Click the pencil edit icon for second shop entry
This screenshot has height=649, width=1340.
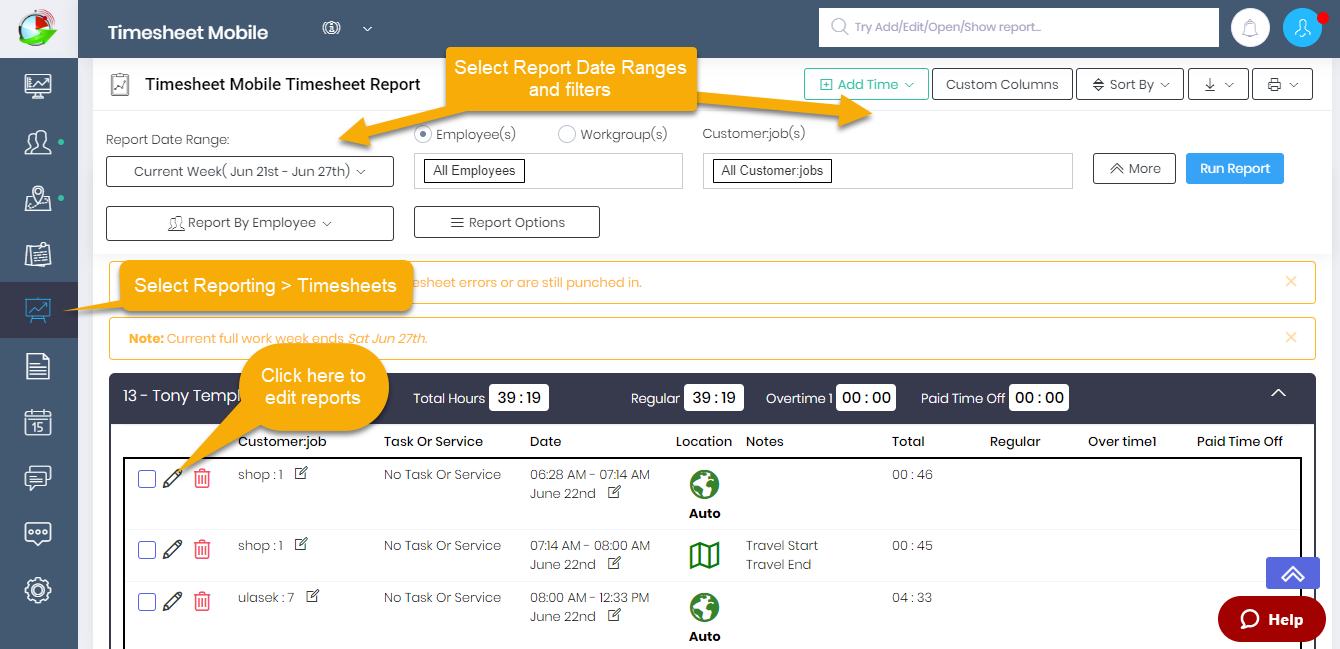(x=173, y=549)
